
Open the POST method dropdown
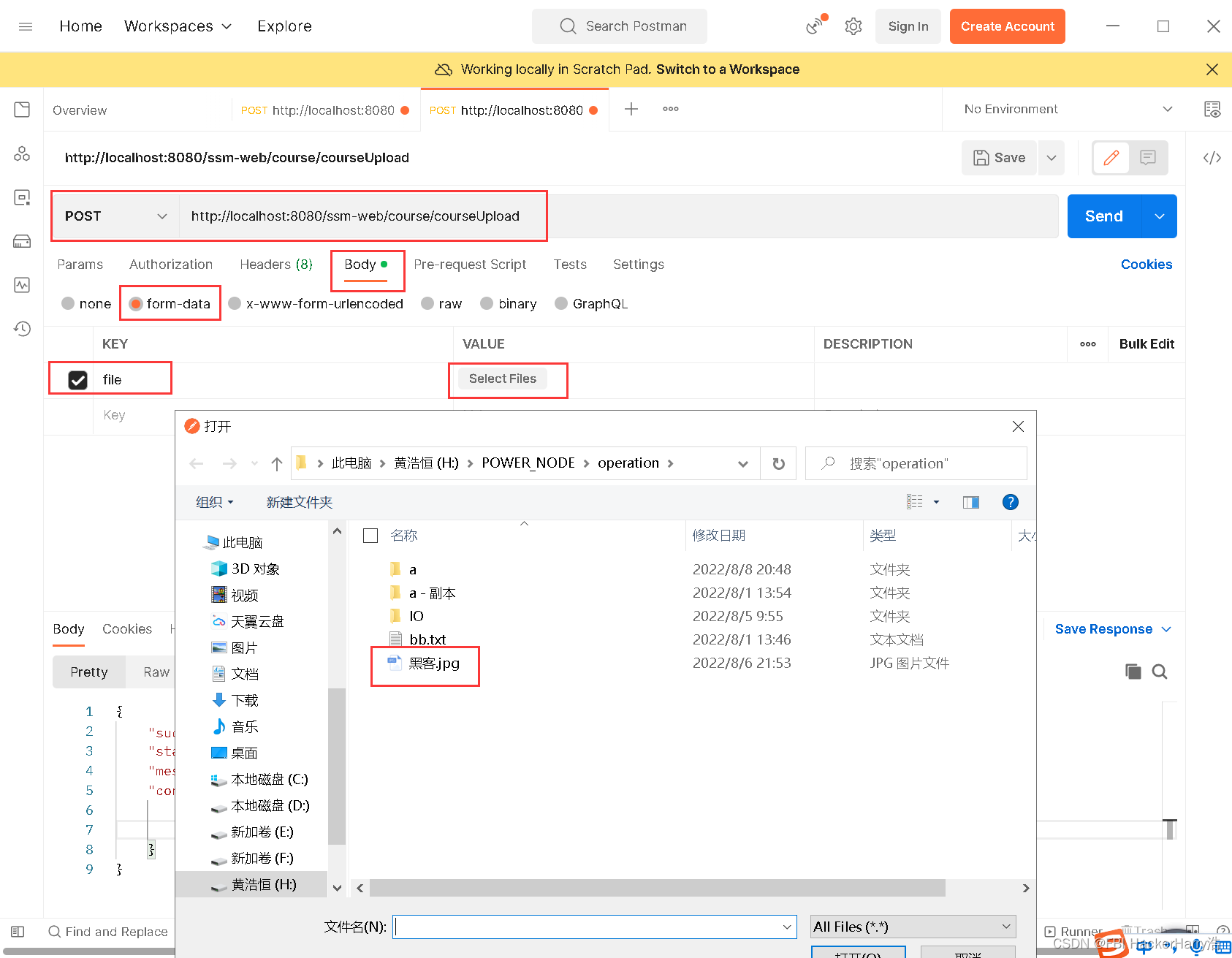pos(115,216)
